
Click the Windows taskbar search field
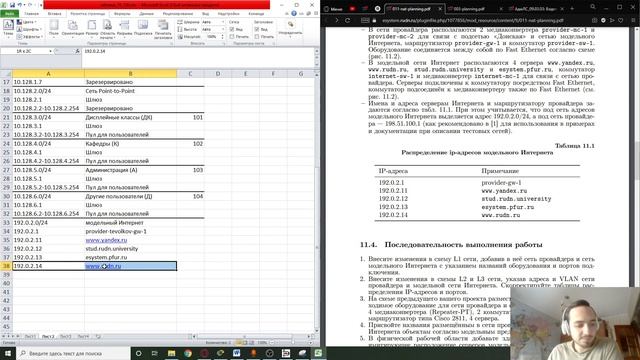pyautogui.click(x=73, y=353)
